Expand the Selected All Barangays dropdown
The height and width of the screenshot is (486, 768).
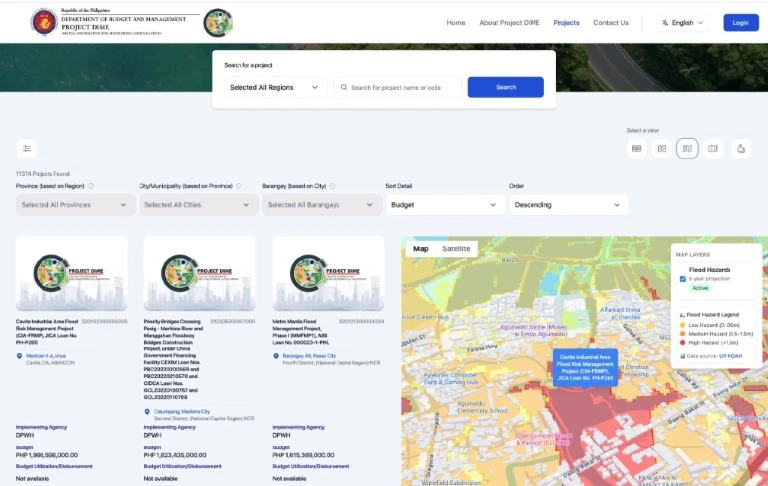322,205
